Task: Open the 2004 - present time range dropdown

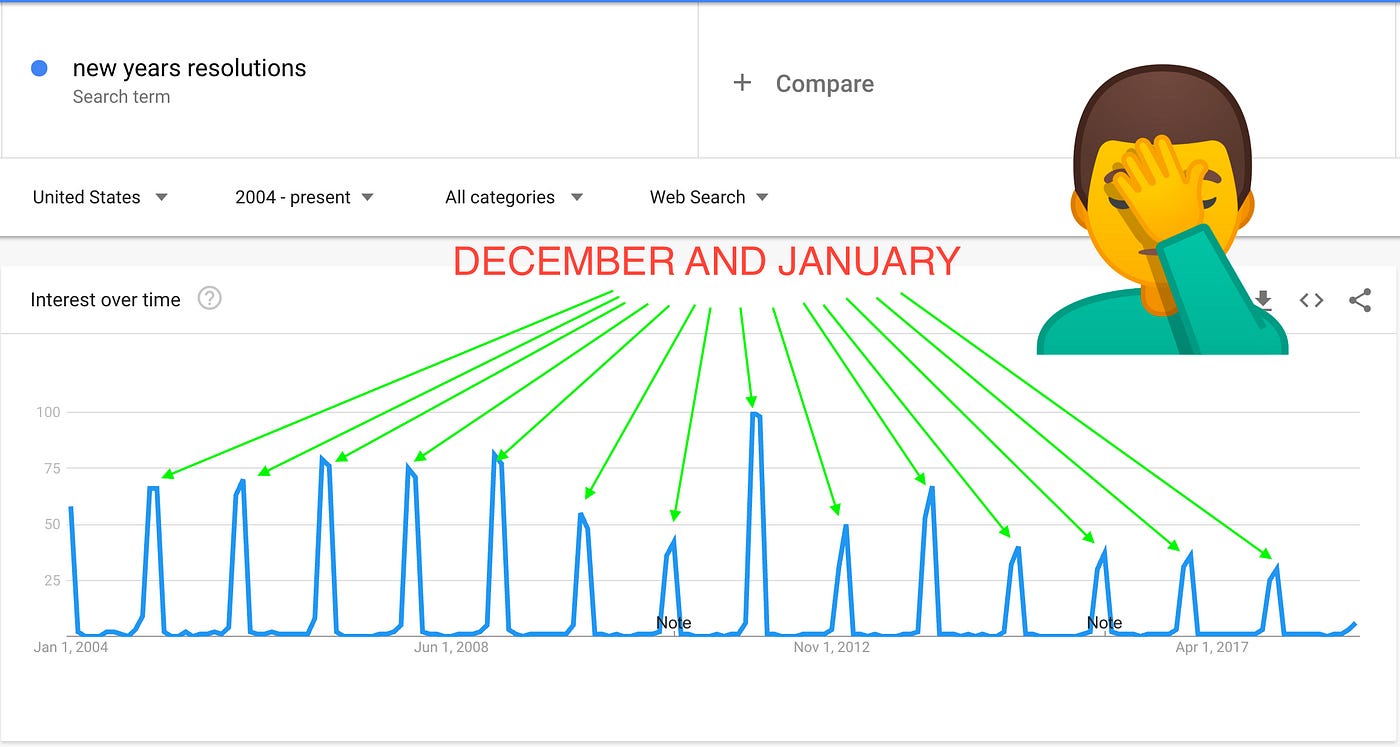Action: click(304, 197)
